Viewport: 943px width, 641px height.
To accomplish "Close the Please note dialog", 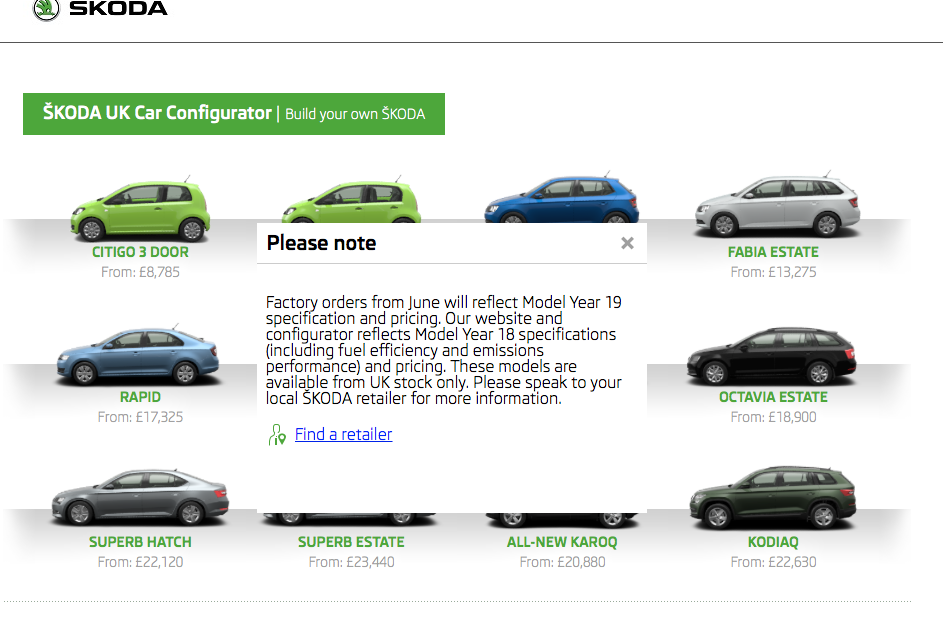I will pos(627,243).
